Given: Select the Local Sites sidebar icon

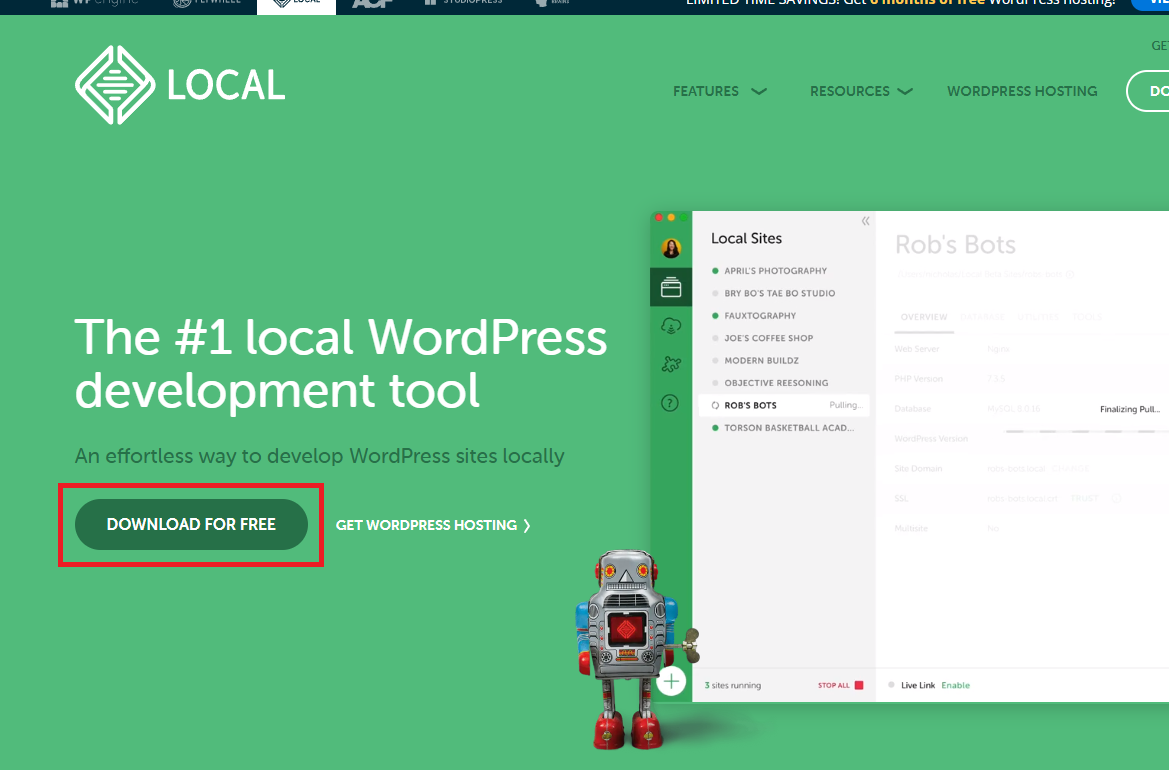Looking at the screenshot, I should [671, 287].
